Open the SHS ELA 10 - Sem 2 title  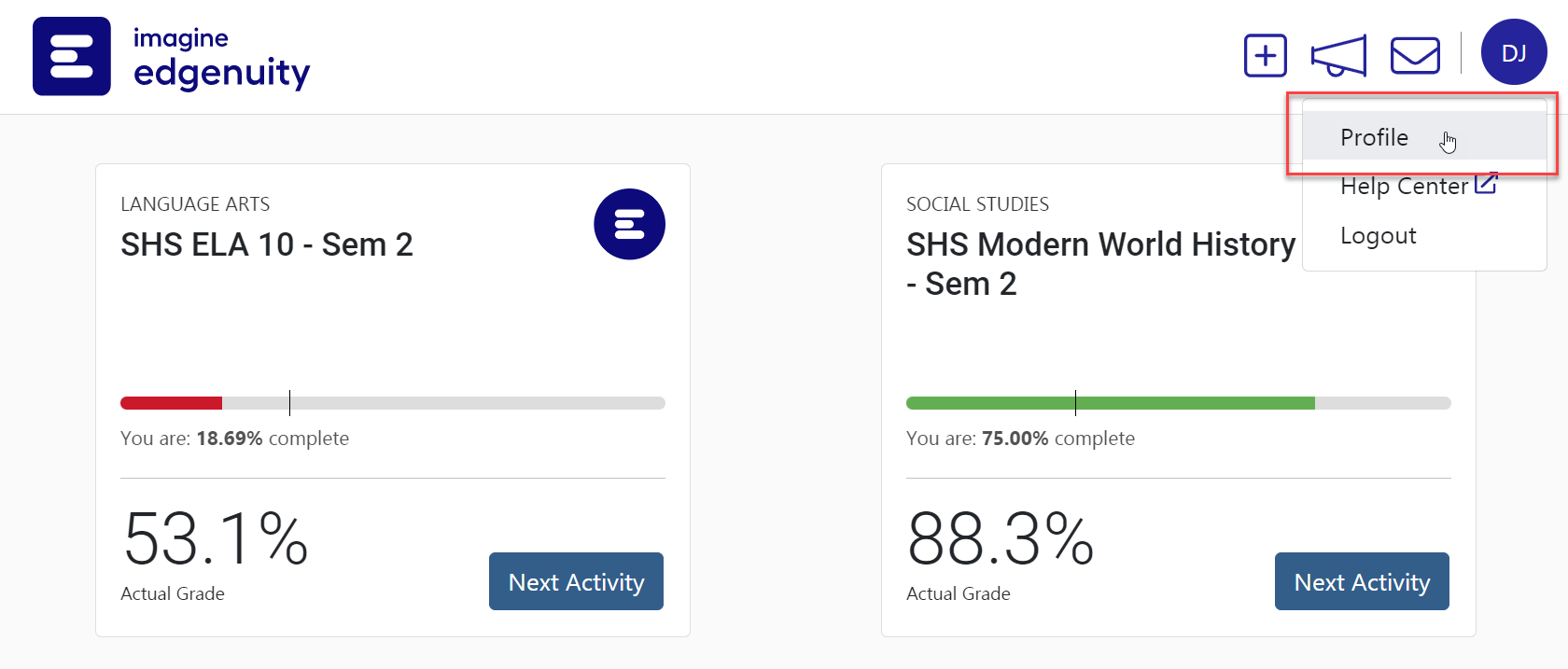click(x=267, y=244)
